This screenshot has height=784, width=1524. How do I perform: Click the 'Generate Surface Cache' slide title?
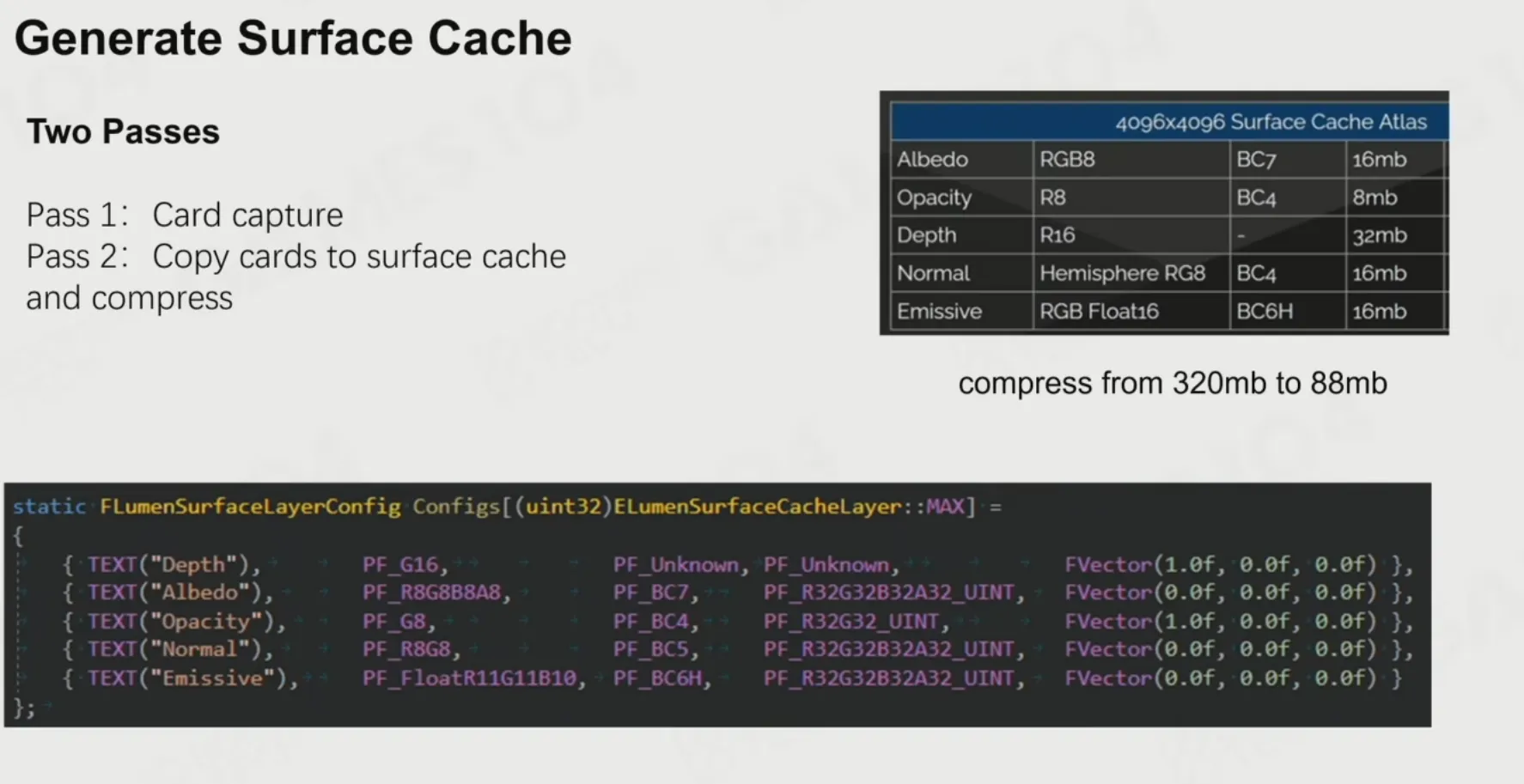tap(293, 39)
